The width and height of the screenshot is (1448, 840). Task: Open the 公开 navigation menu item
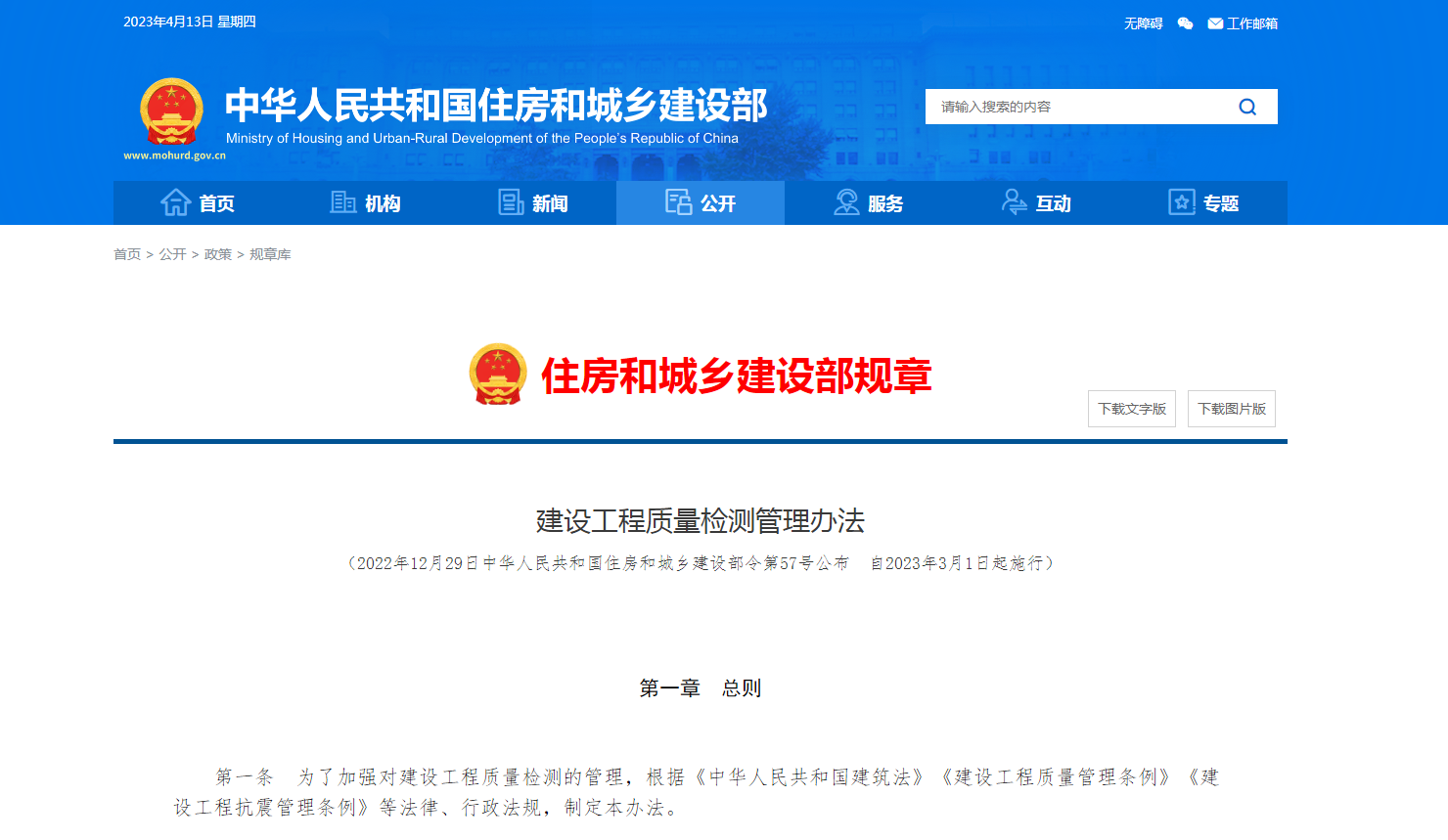(x=701, y=202)
